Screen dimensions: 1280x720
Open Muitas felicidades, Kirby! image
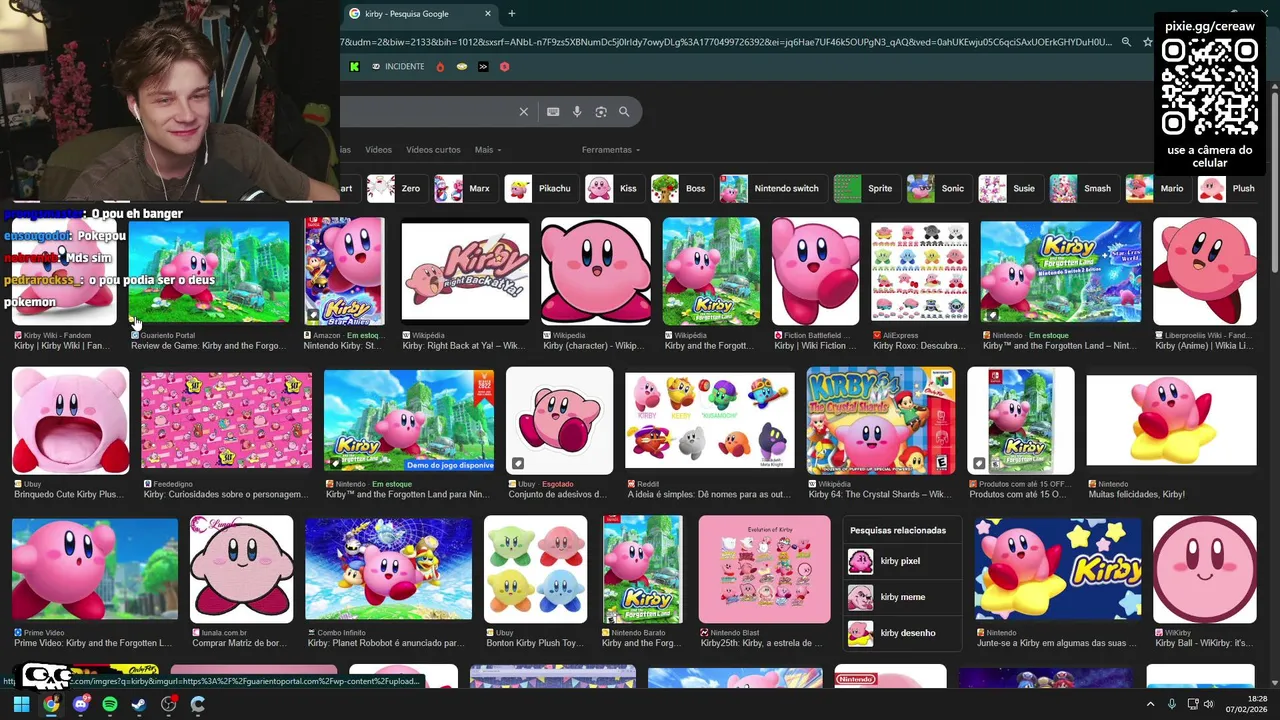1171,420
